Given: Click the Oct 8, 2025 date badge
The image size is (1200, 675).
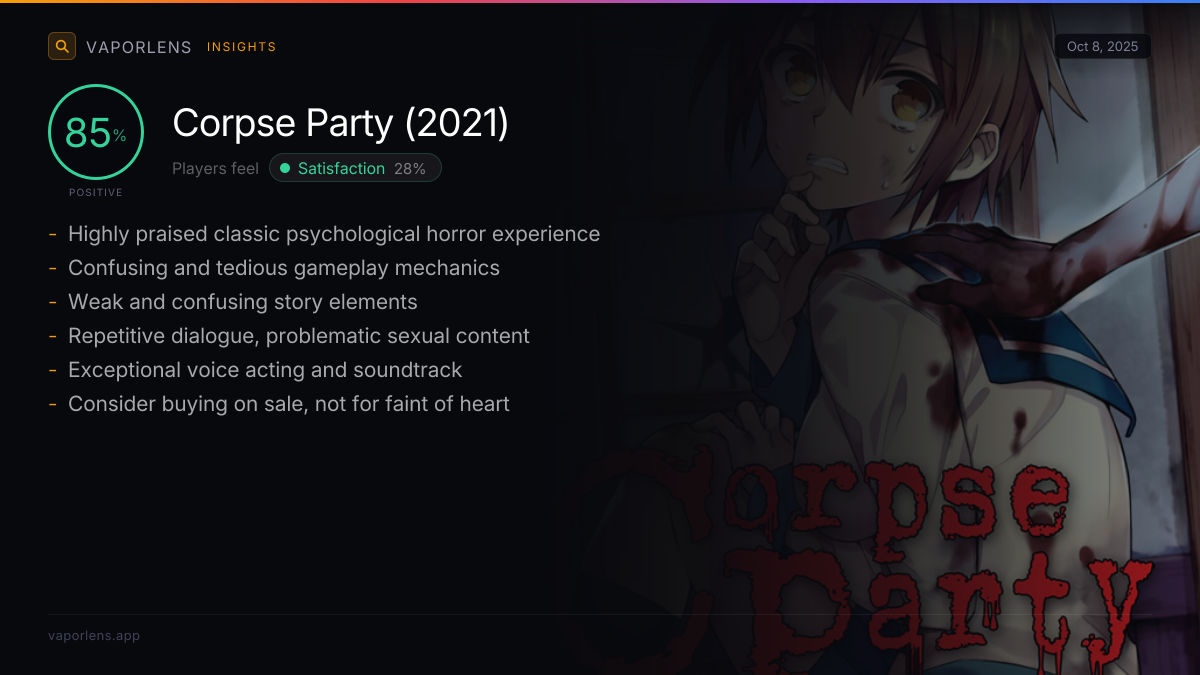Looking at the screenshot, I should [1103, 47].
